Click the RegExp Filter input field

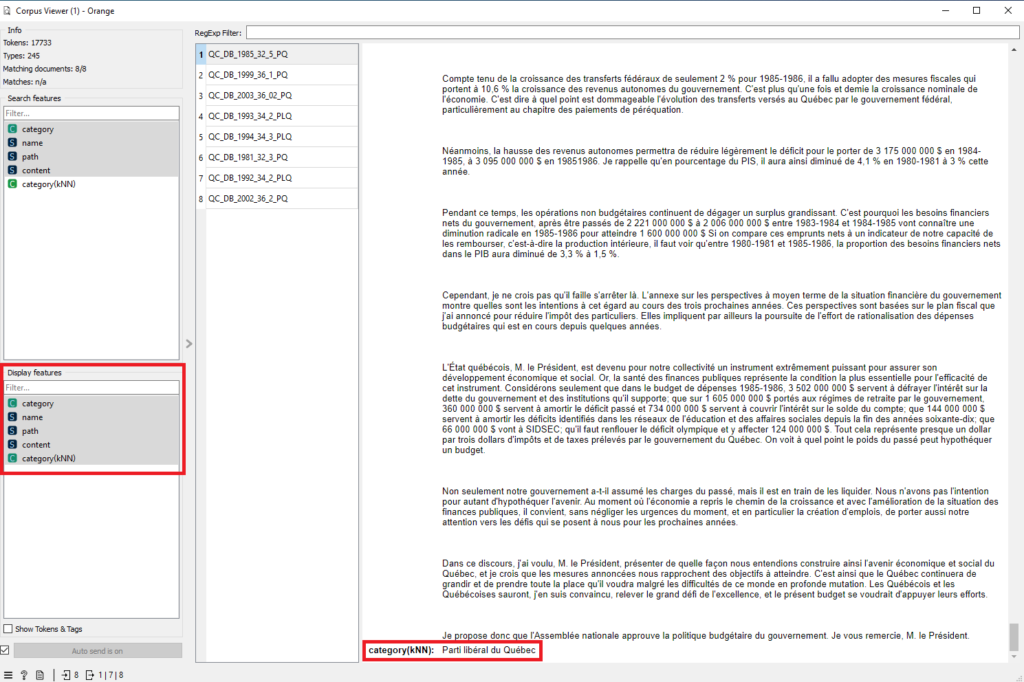pos(630,33)
